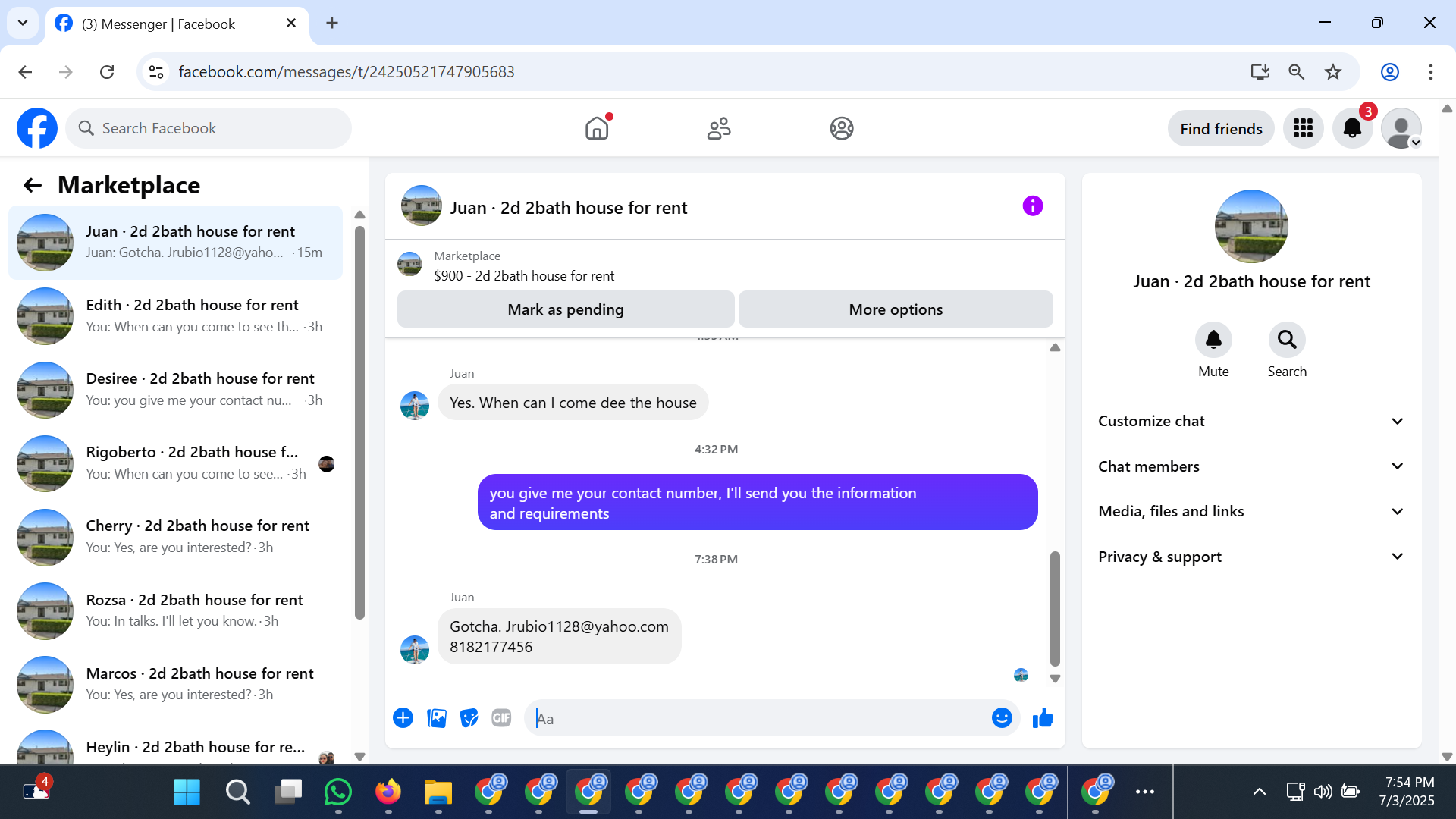
Task: Attach a photo with image icon
Action: 437,718
